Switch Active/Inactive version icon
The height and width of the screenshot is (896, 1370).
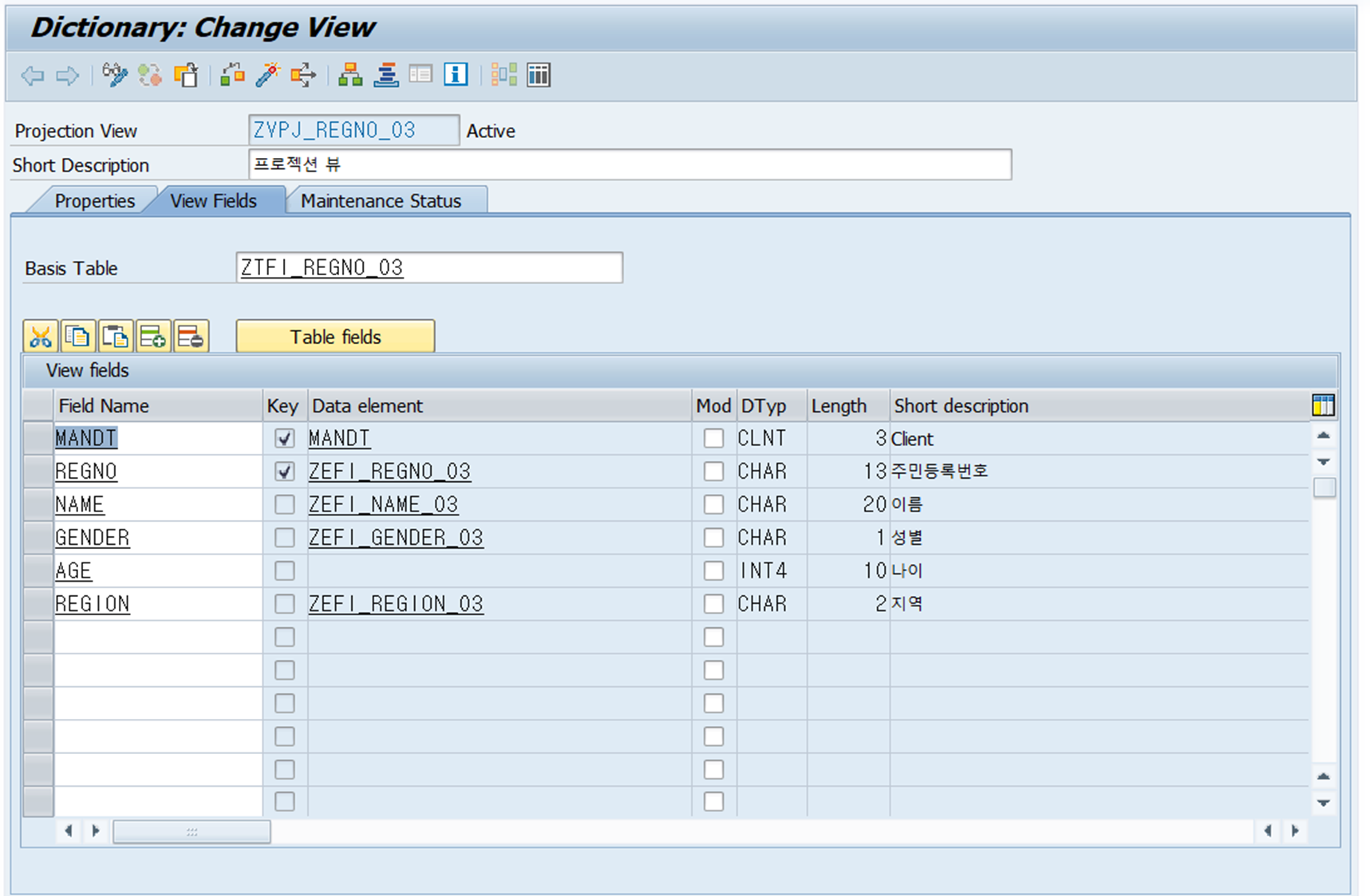coord(150,75)
